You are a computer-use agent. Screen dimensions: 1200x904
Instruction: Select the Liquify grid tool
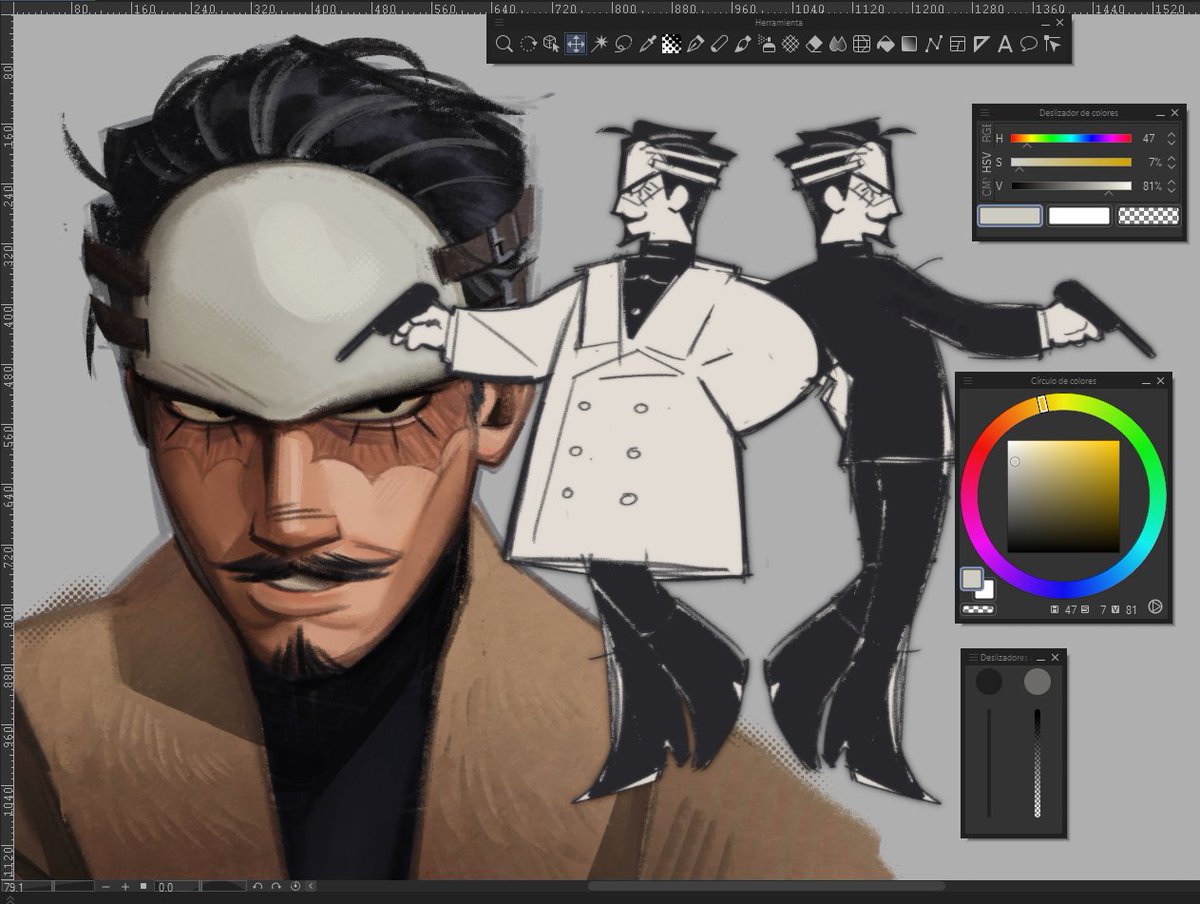[x=862, y=43]
